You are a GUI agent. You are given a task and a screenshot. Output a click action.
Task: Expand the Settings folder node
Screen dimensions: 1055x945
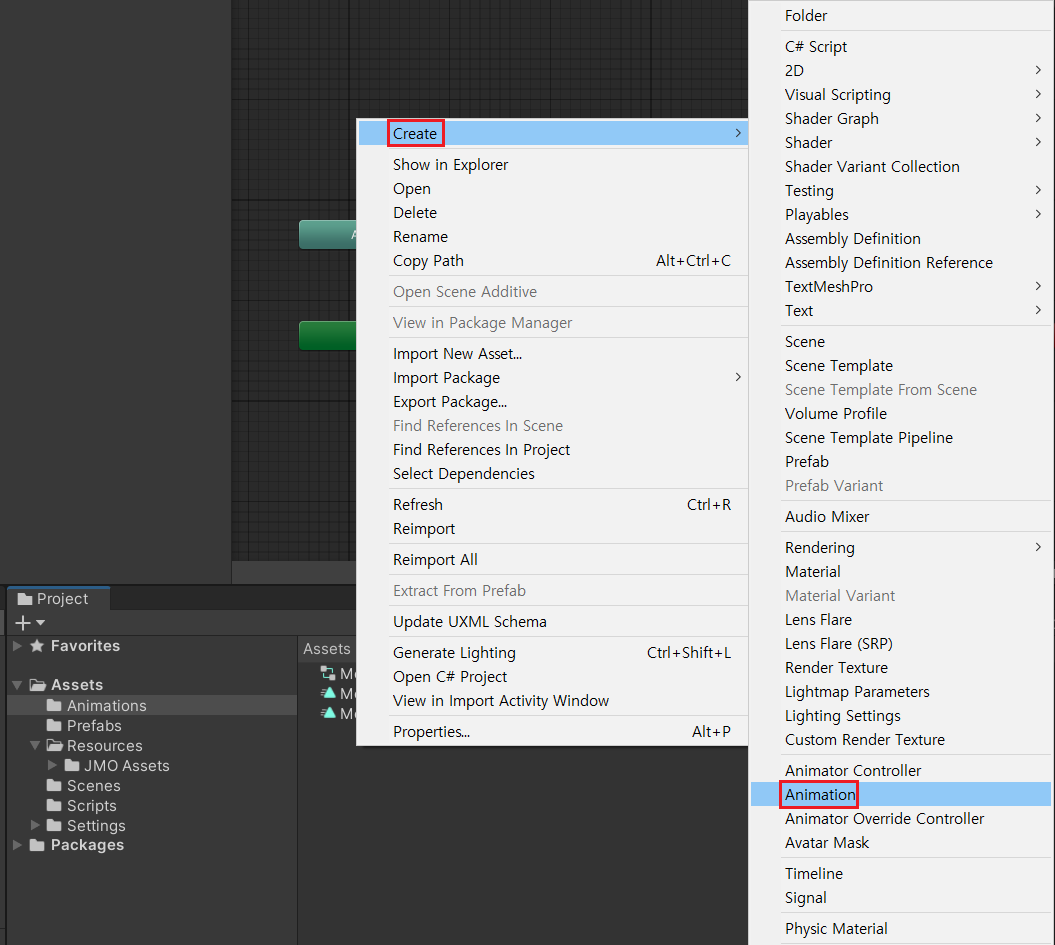tap(36, 825)
